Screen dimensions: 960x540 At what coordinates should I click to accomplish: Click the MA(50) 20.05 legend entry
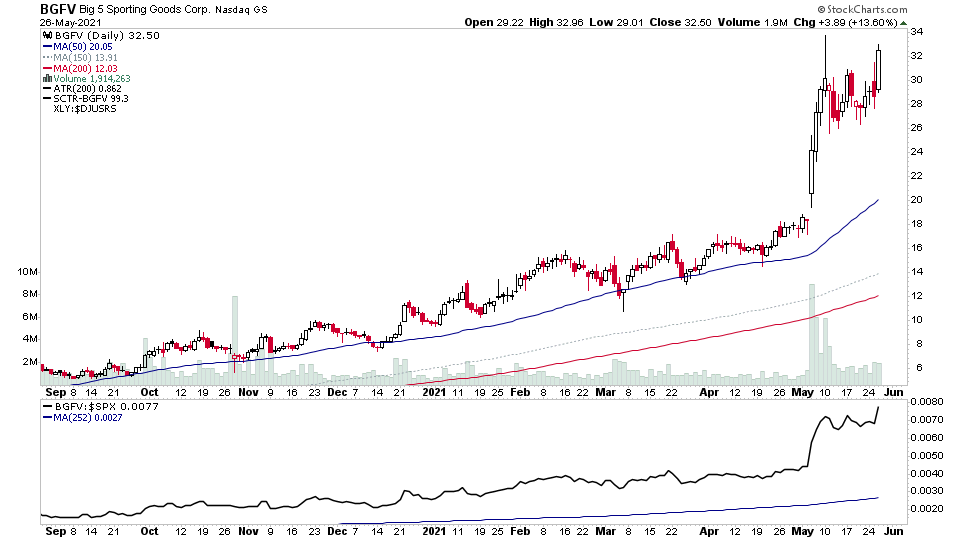pyautogui.click(x=83, y=47)
